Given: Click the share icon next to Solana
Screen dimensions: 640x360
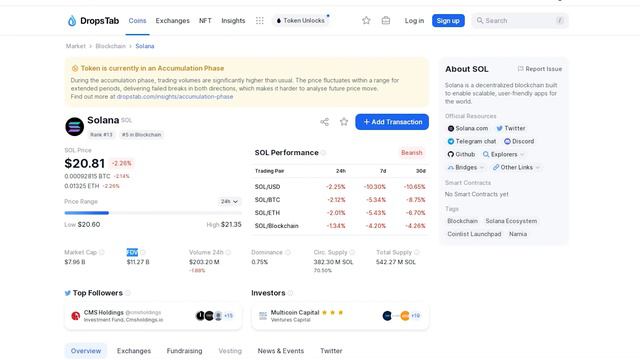Looking at the screenshot, I should coord(324,122).
